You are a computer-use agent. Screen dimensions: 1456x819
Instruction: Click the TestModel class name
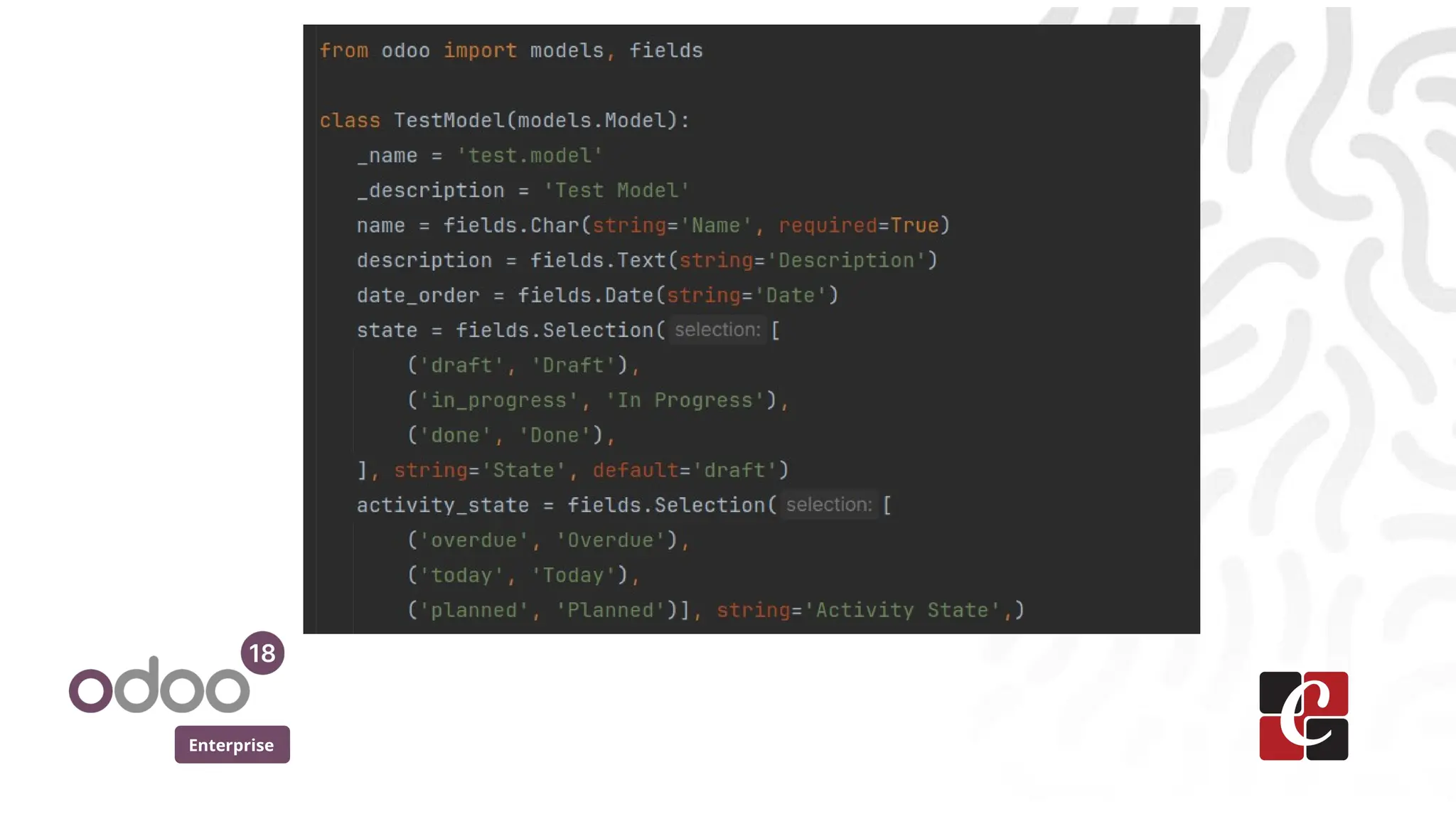point(449,120)
